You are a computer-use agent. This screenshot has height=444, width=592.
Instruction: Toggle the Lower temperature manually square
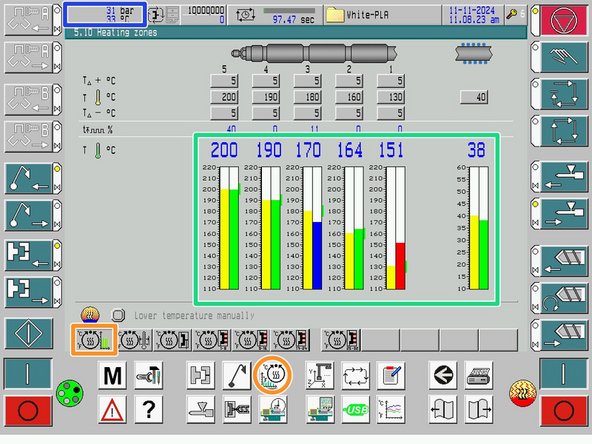(x=118, y=315)
